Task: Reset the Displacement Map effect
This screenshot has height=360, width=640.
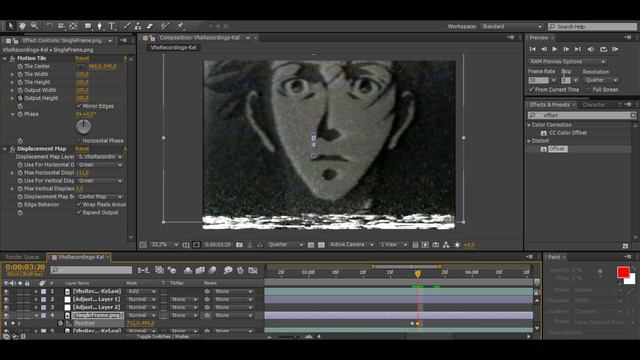Action: click(x=82, y=149)
